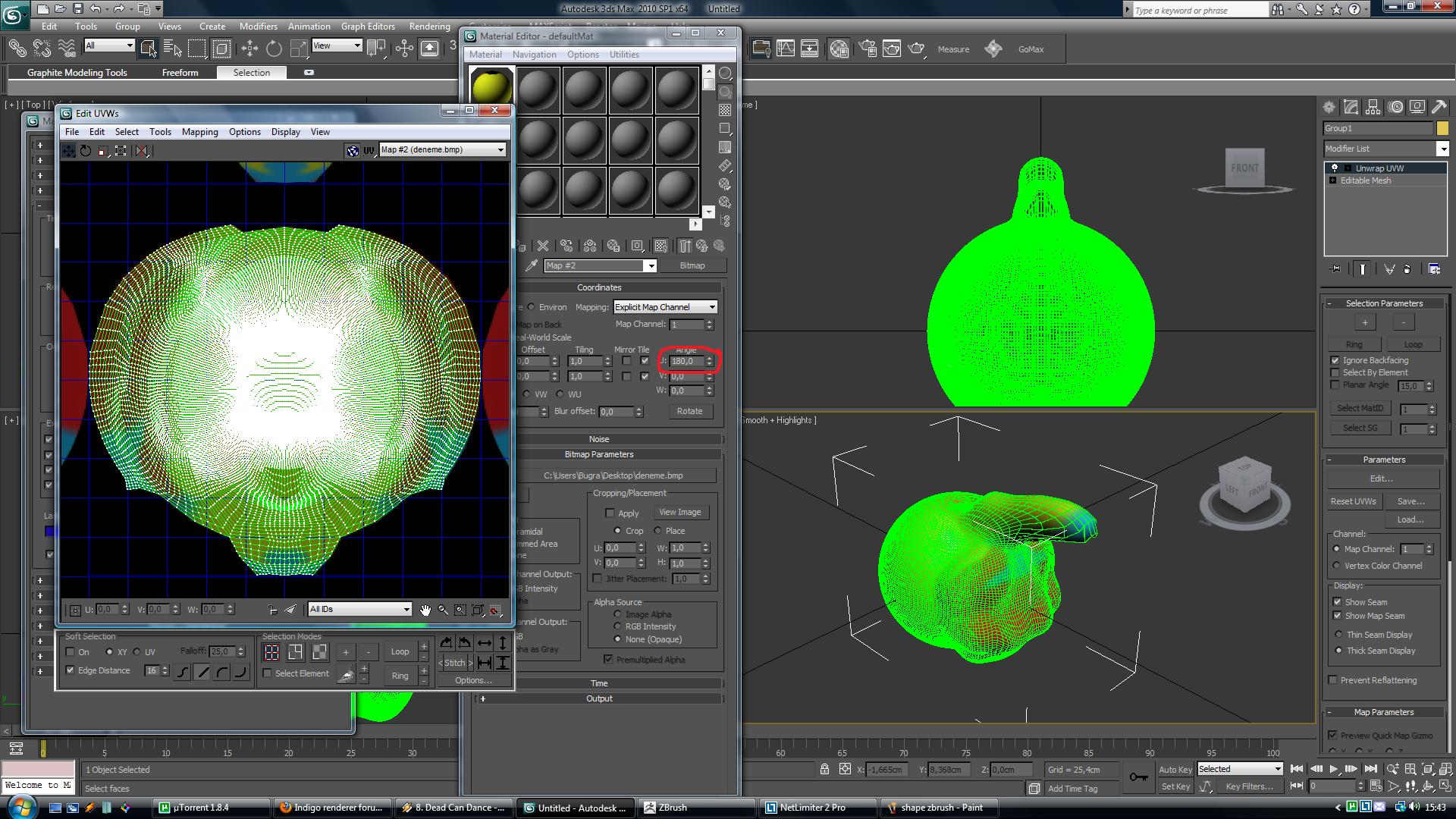Select the Rotate tool in main toolbar

tap(274, 49)
